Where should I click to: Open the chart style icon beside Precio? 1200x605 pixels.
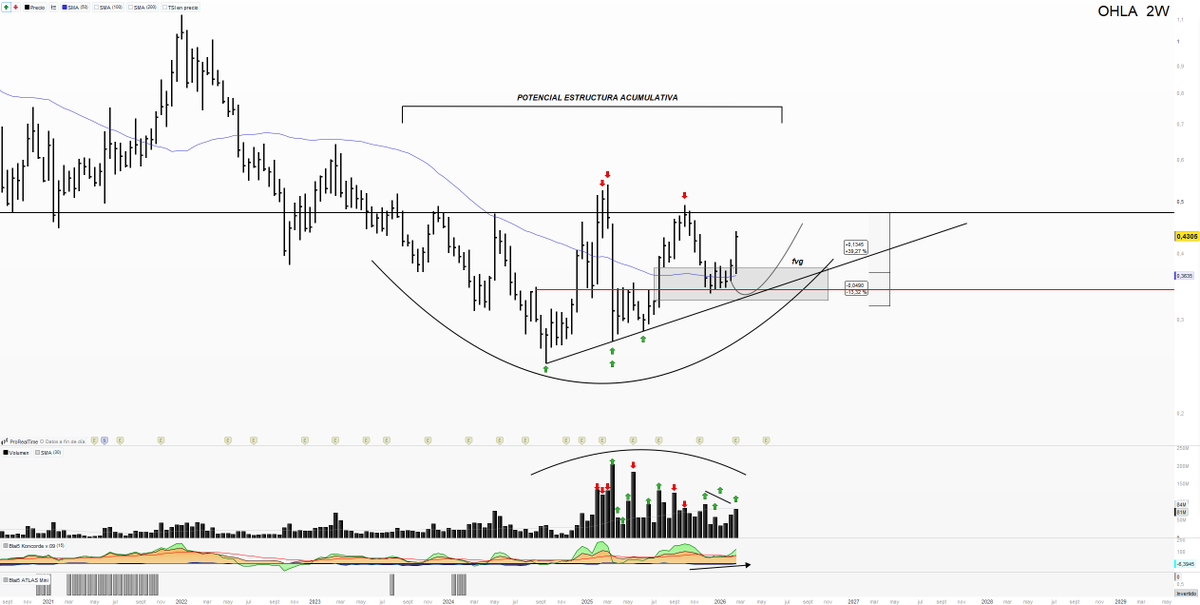pyautogui.click(x=53, y=7)
